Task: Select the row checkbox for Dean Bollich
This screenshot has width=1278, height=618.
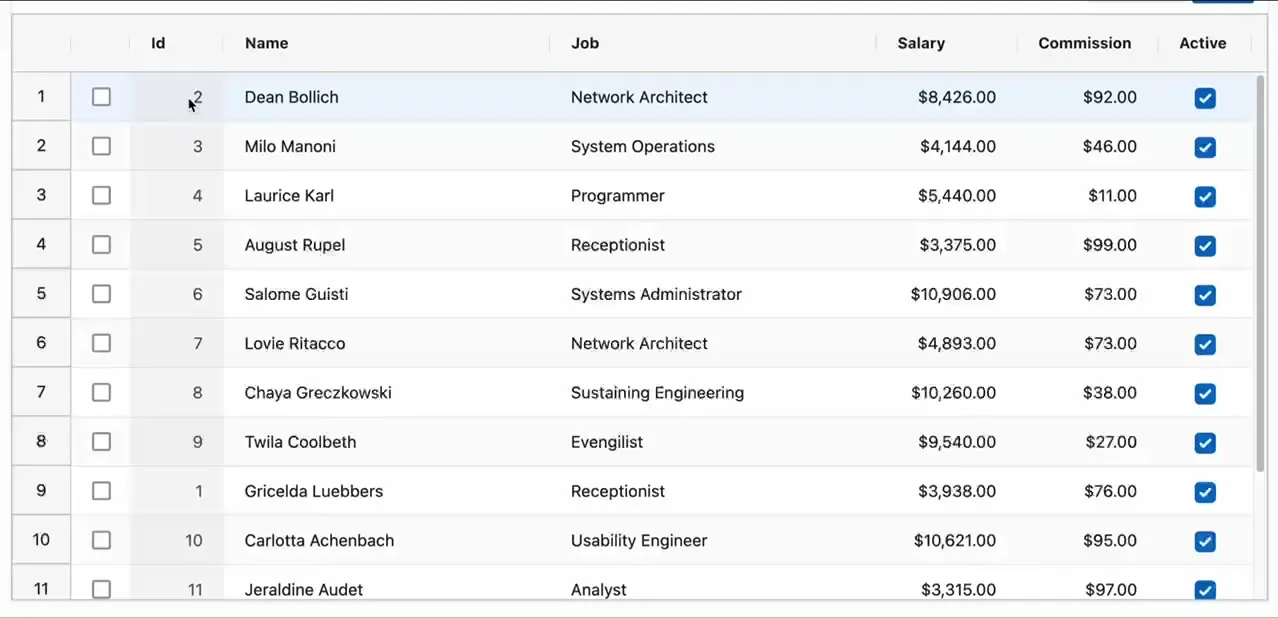Action: tap(101, 97)
